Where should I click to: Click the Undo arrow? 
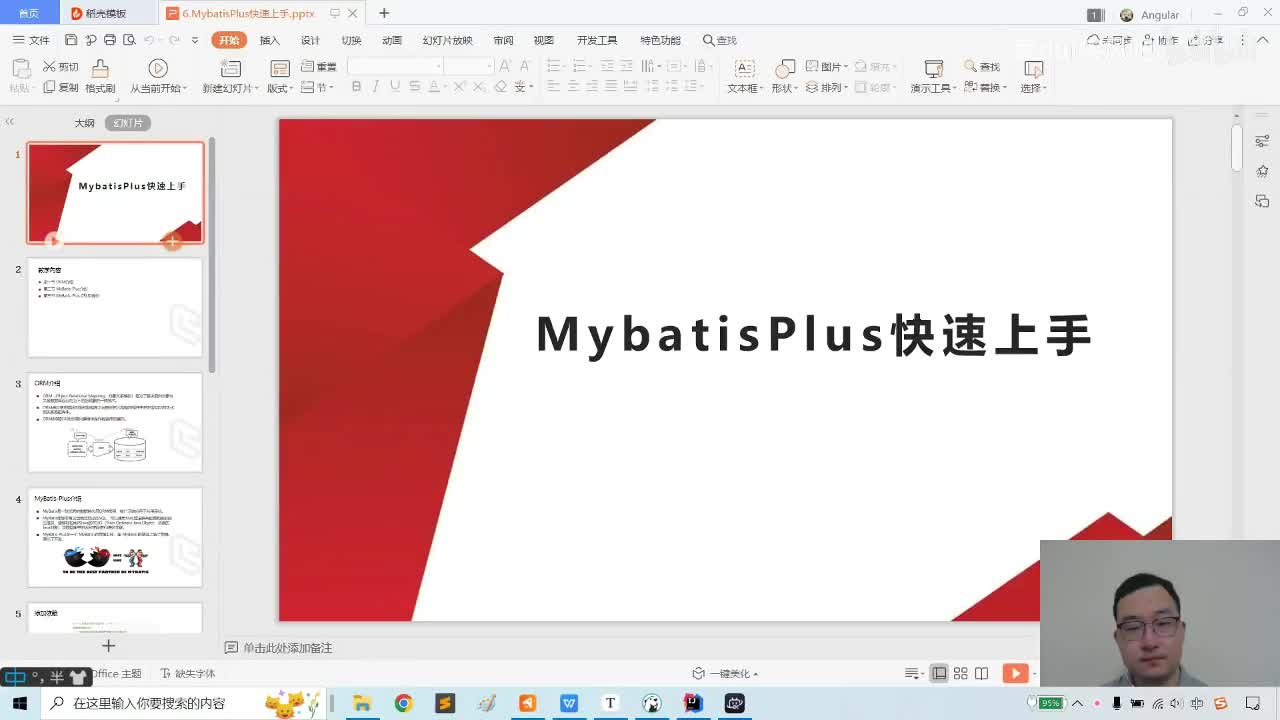[149, 40]
